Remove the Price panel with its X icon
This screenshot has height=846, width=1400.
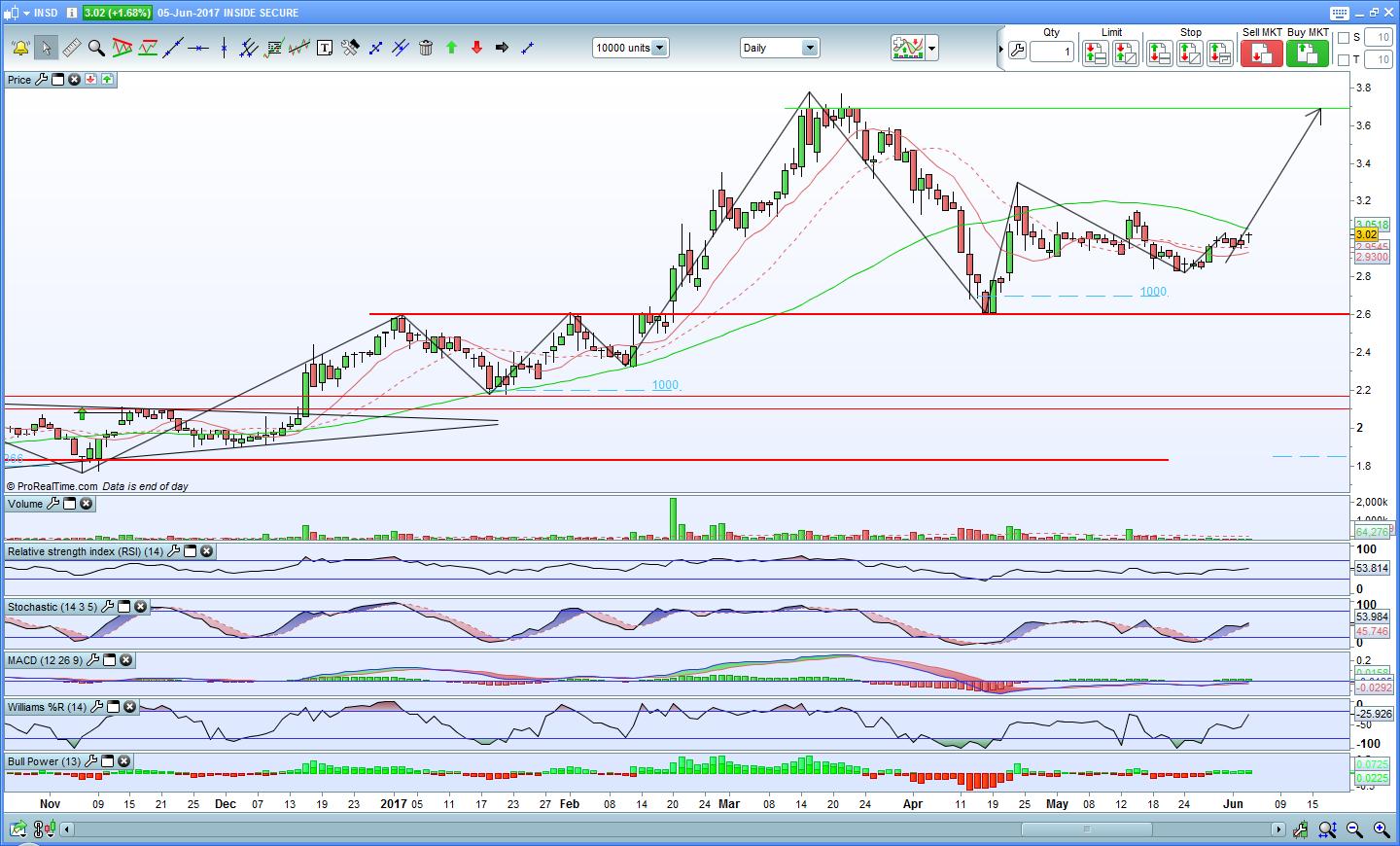pyautogui.click(x=74, y=80)
